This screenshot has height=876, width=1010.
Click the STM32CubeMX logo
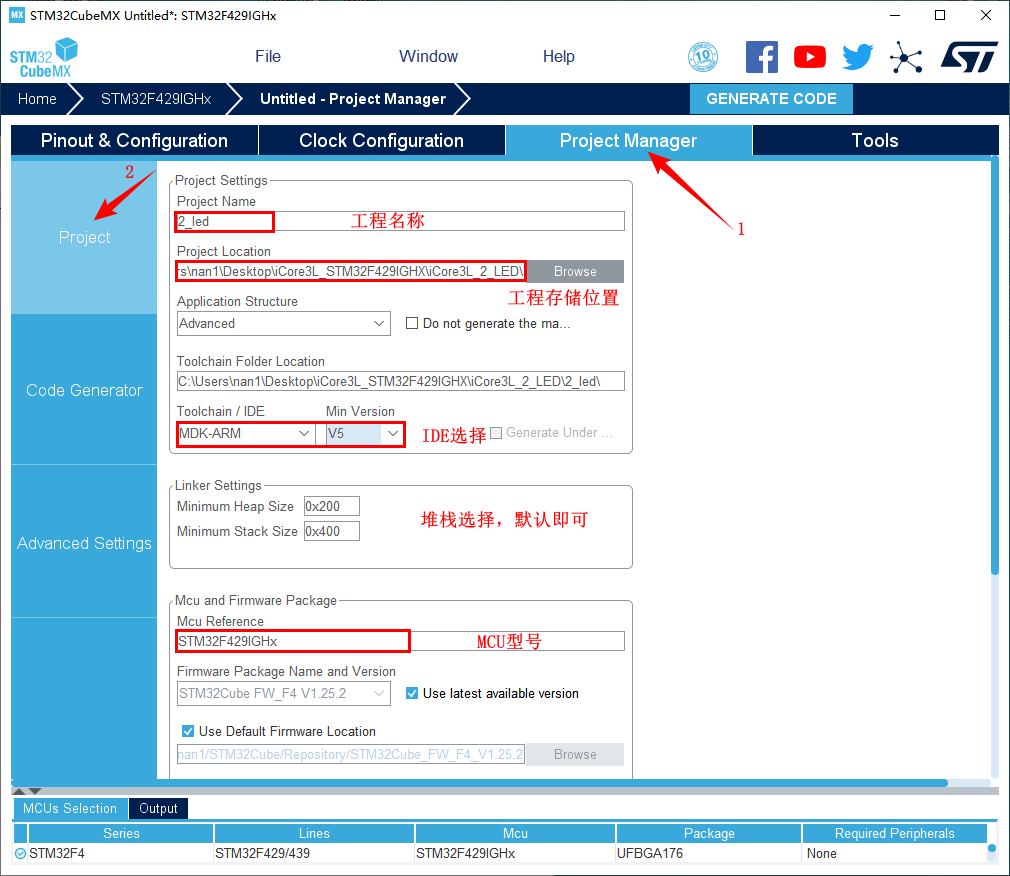44,57
